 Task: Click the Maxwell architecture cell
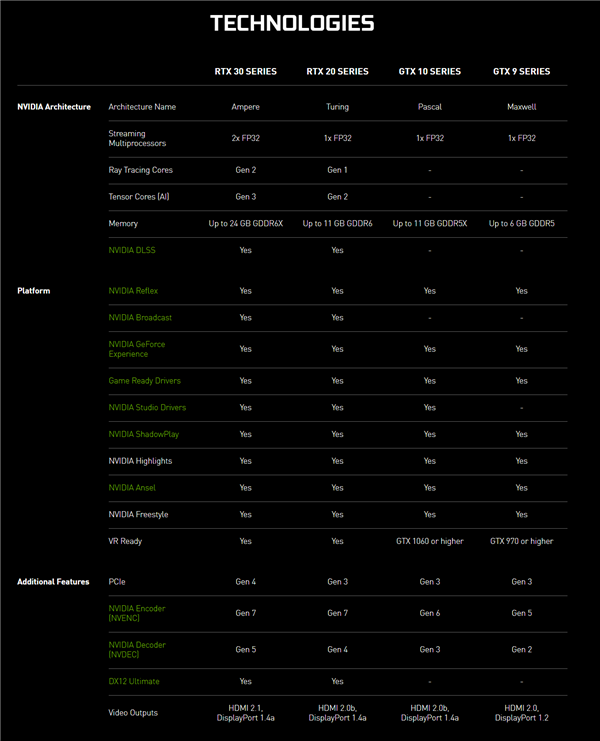click(x=522, y=107)
